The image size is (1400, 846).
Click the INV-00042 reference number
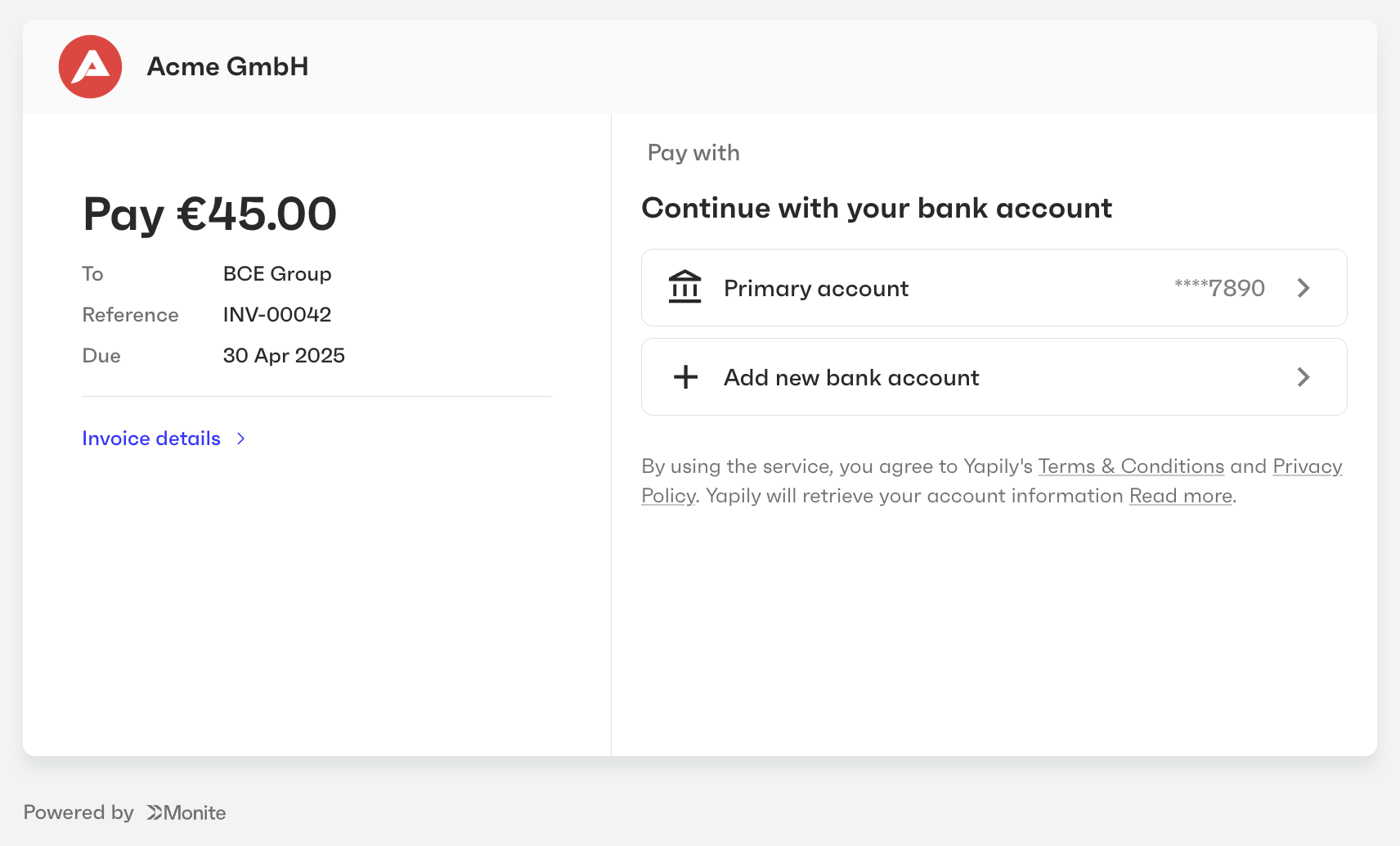tap(277, 315)
